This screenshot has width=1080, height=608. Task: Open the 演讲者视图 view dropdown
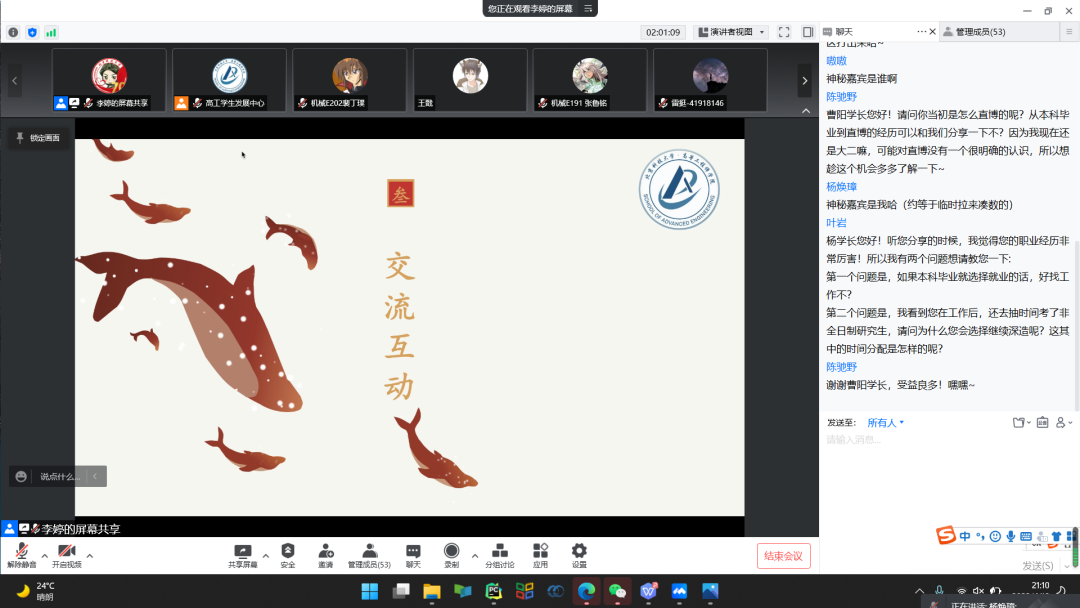coord(731,32)
